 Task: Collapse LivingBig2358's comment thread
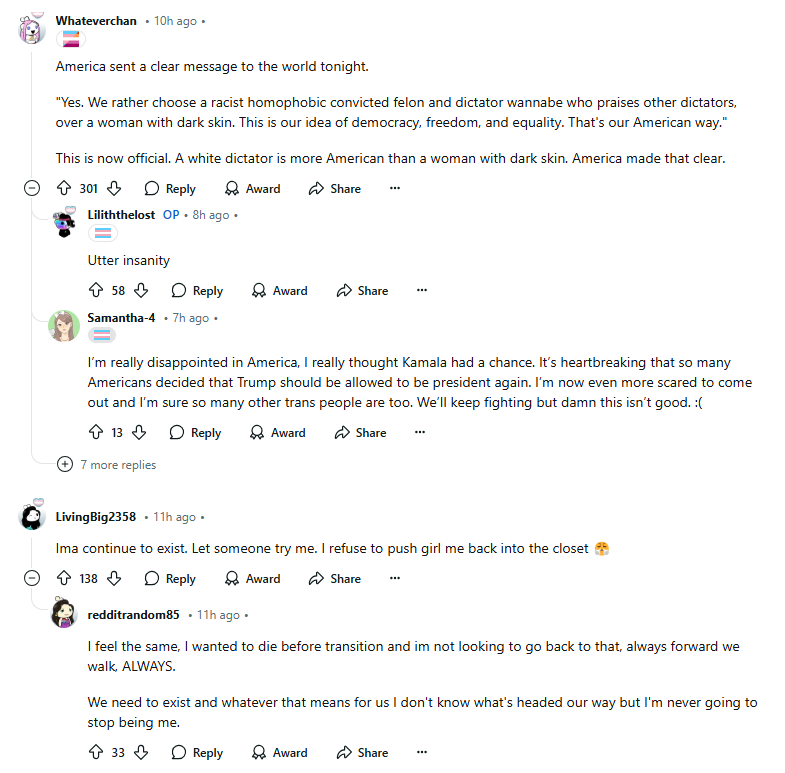pyautogui.click(x=32, y=578)
